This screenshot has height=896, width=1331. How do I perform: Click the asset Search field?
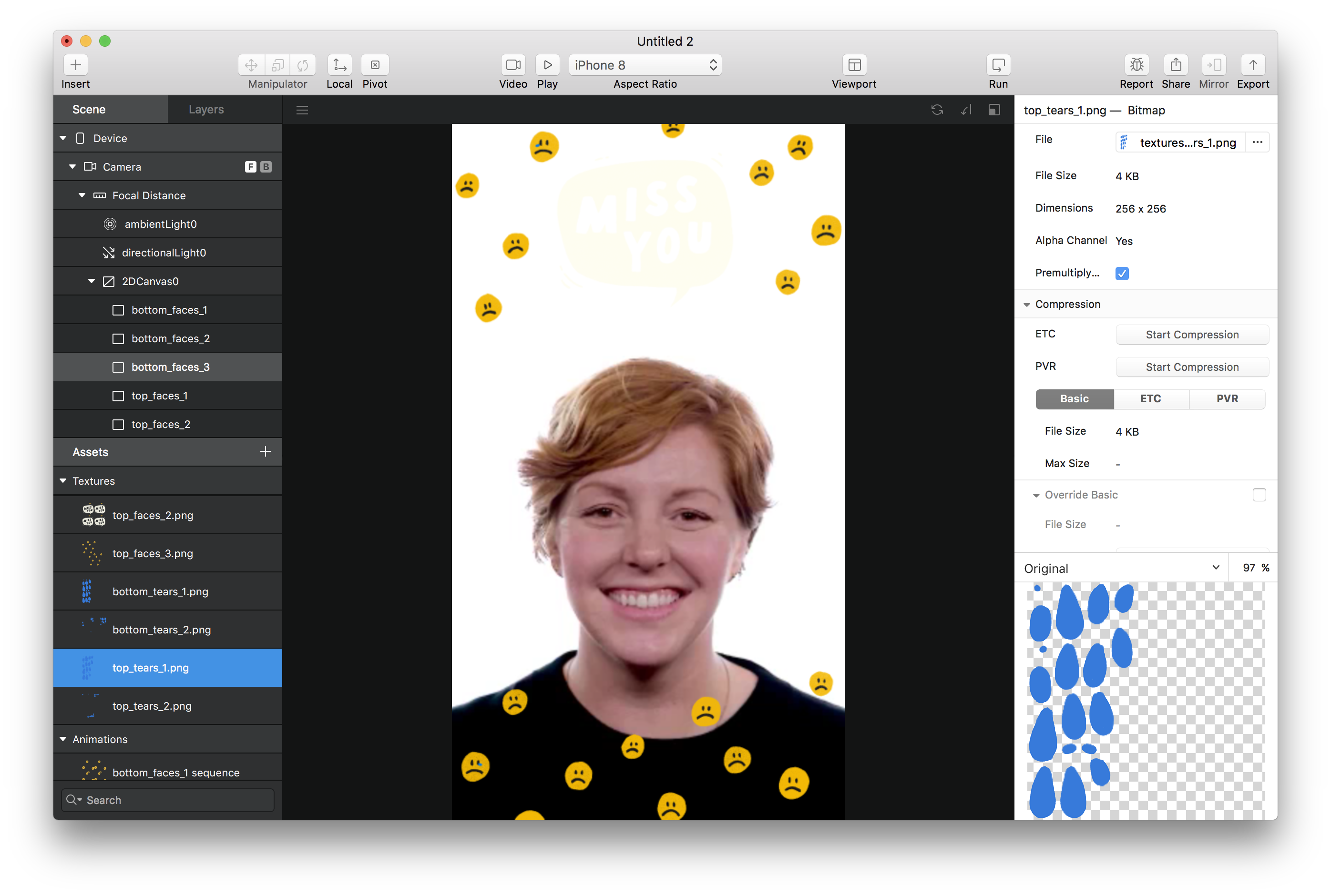pos(167,800)
